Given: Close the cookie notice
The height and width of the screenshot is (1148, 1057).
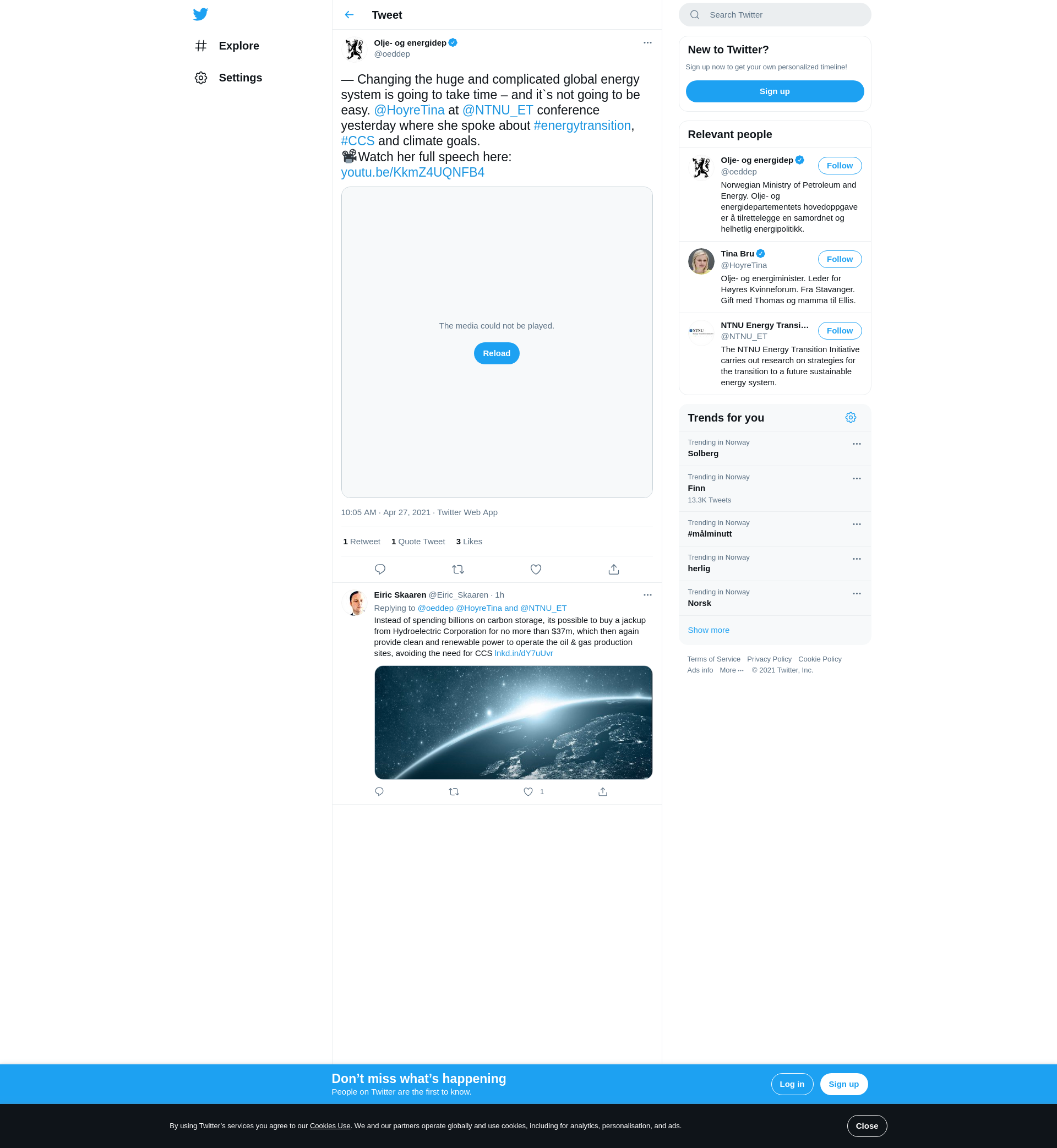Looking at the screenshot, I should click(x=867, y=1125).
